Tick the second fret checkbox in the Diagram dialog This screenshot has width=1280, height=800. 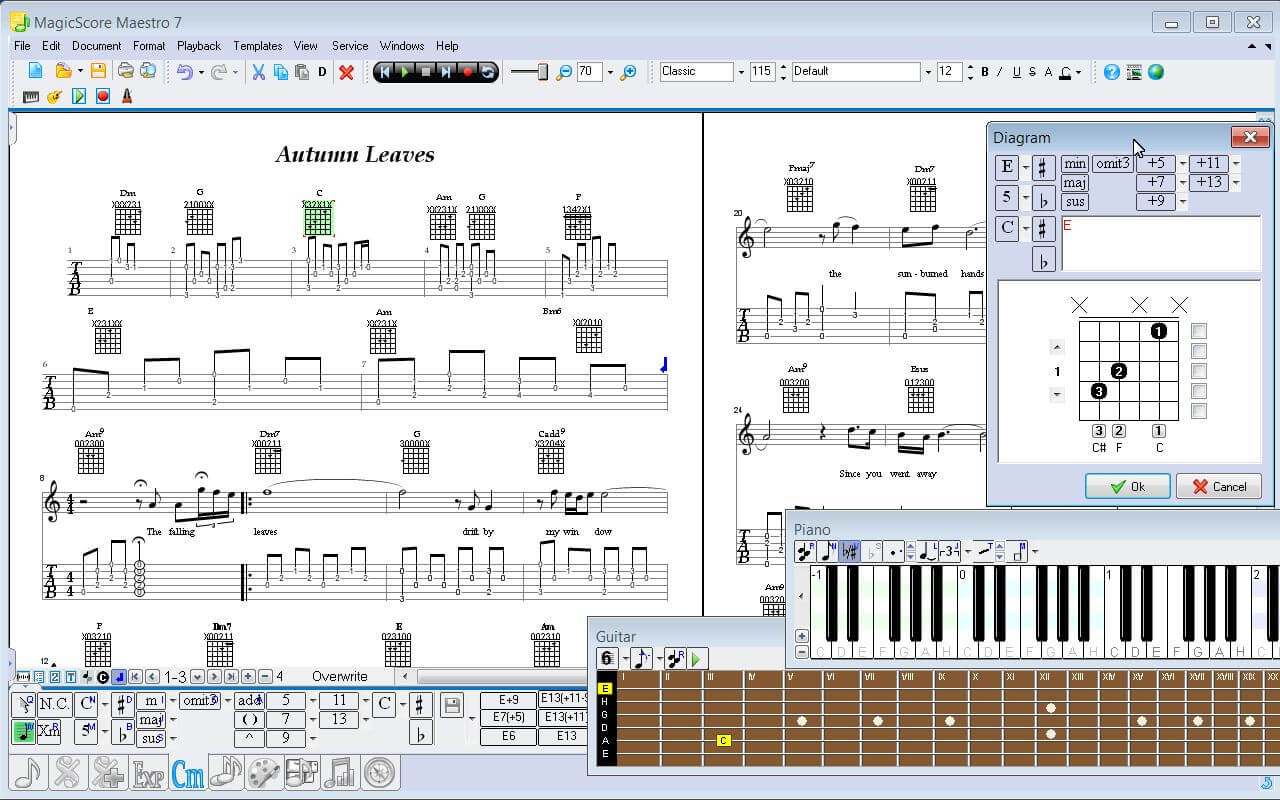(x=1200, y=351)
